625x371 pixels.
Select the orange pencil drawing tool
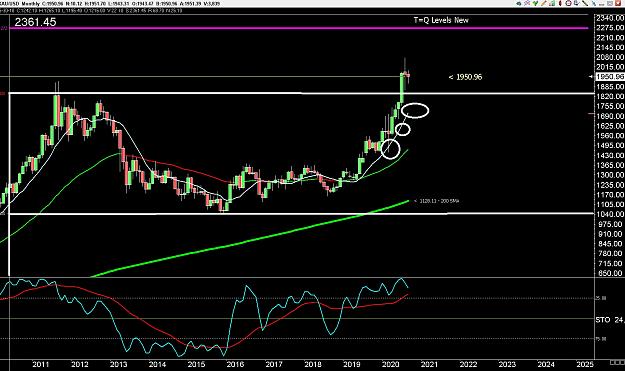544,3
